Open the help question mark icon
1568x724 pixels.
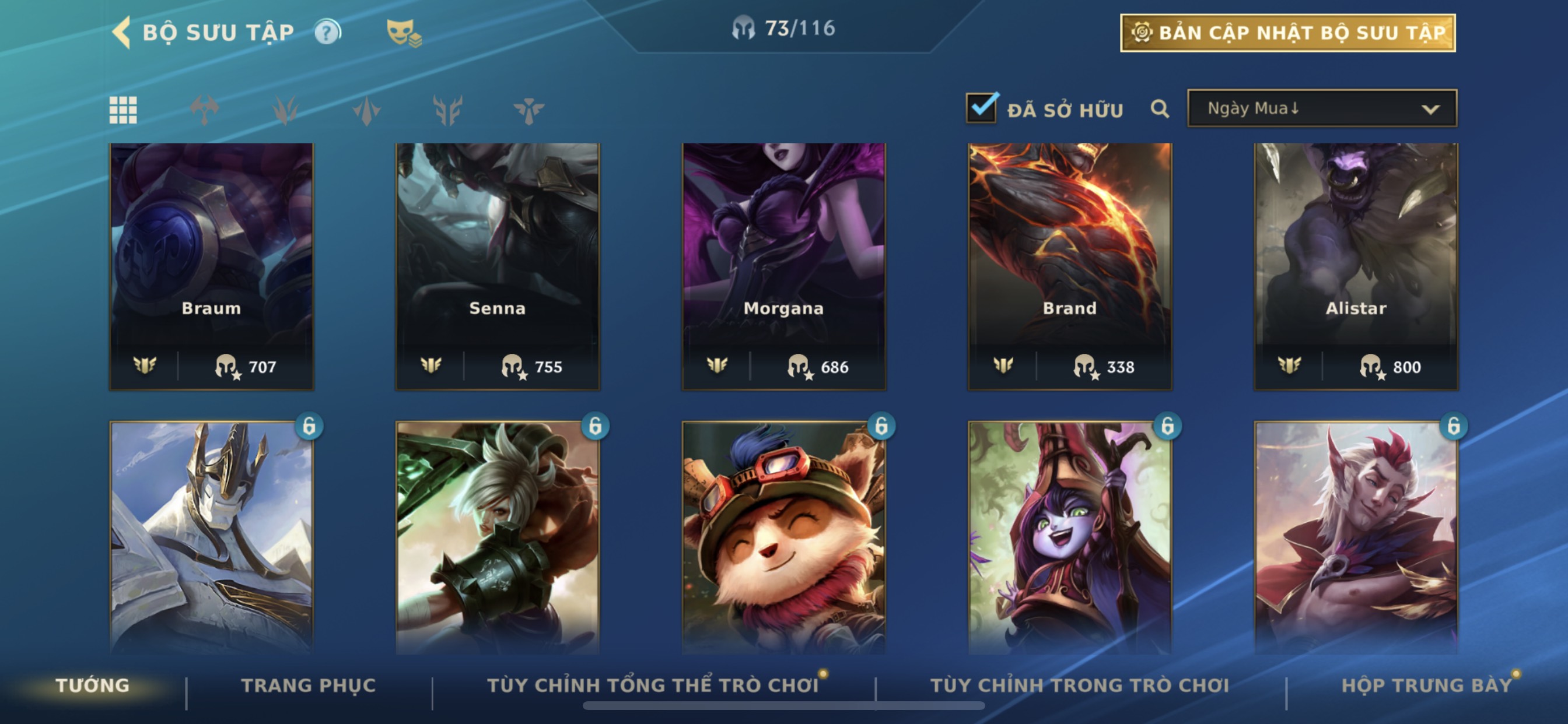click(327, 32)
